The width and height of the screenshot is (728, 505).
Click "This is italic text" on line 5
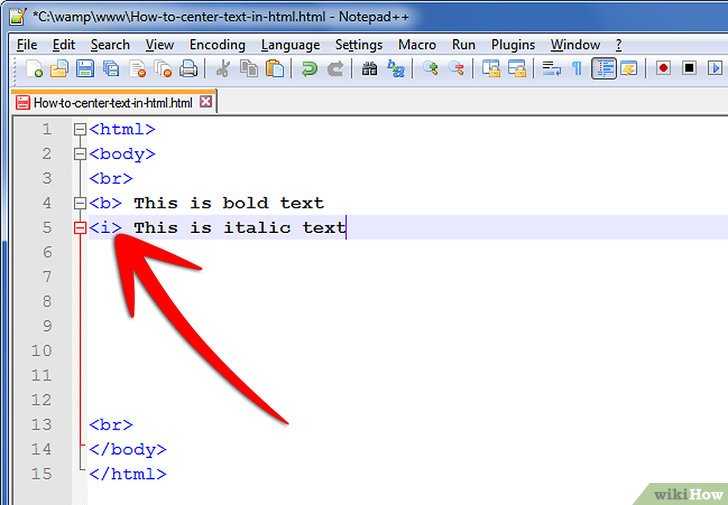click(x=240, y=227)
